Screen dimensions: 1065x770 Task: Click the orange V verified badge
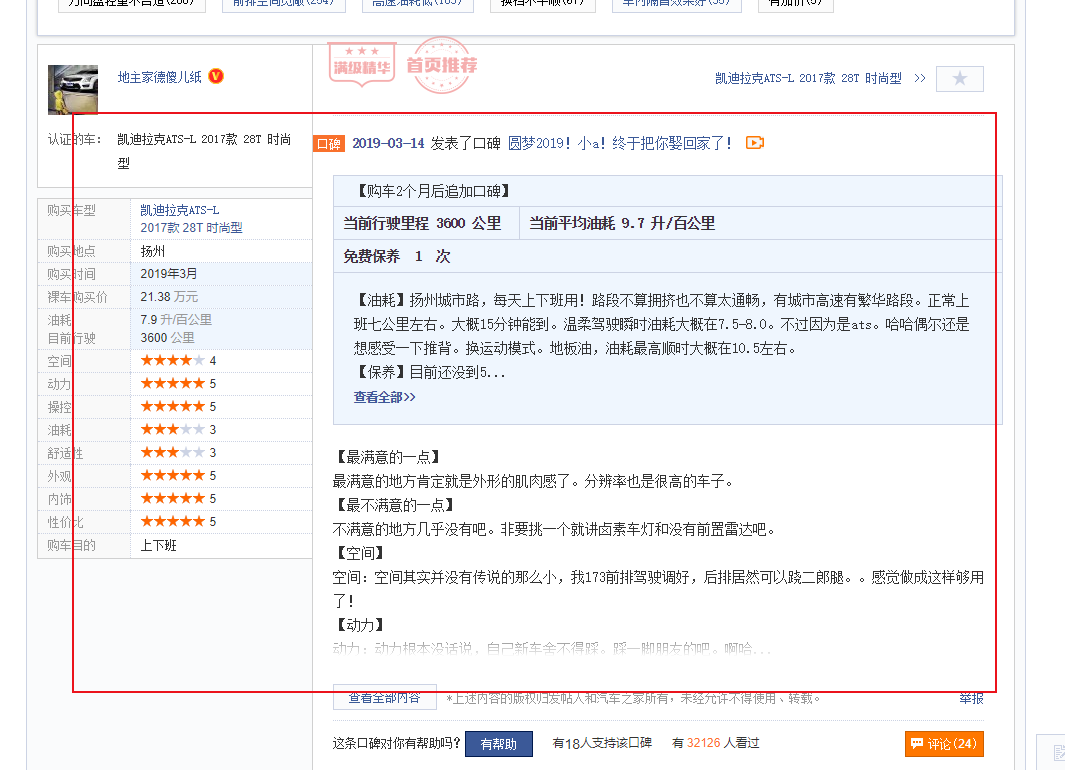click(216, 76)
